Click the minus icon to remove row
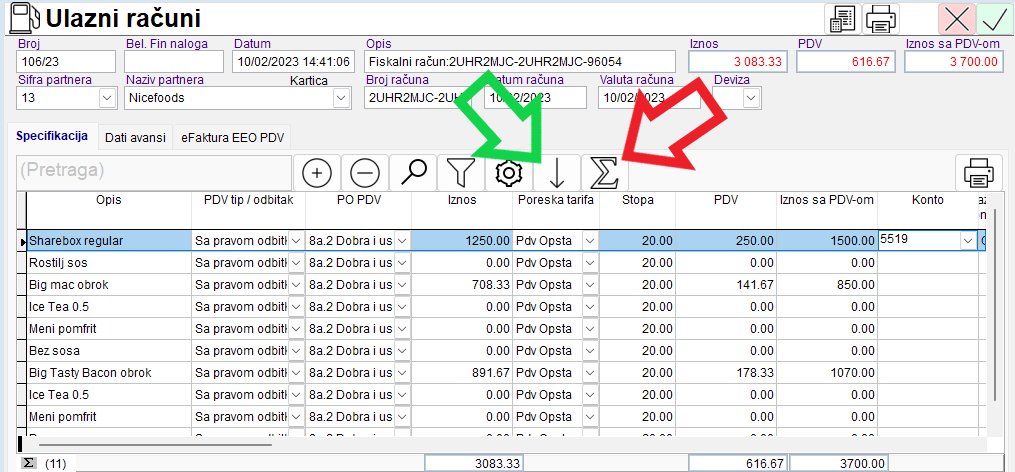 point(365,173)
